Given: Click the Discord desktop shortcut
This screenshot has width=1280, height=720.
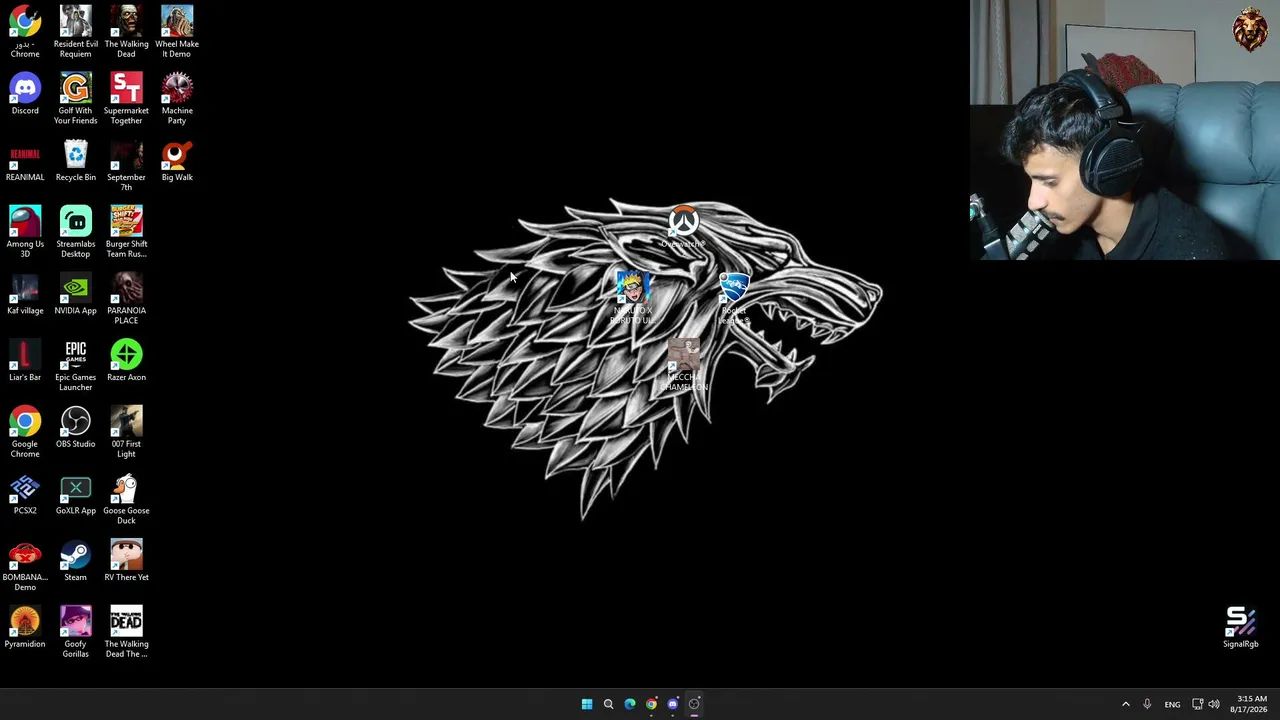Looking at the screenshot, I should [25, 94].
